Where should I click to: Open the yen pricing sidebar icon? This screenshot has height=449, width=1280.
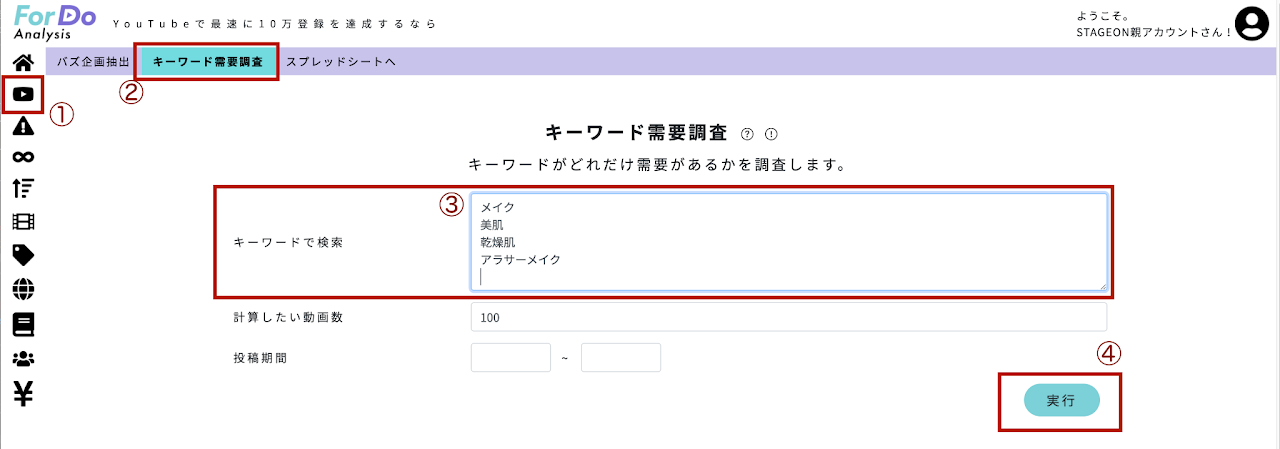tap(23, 393)
